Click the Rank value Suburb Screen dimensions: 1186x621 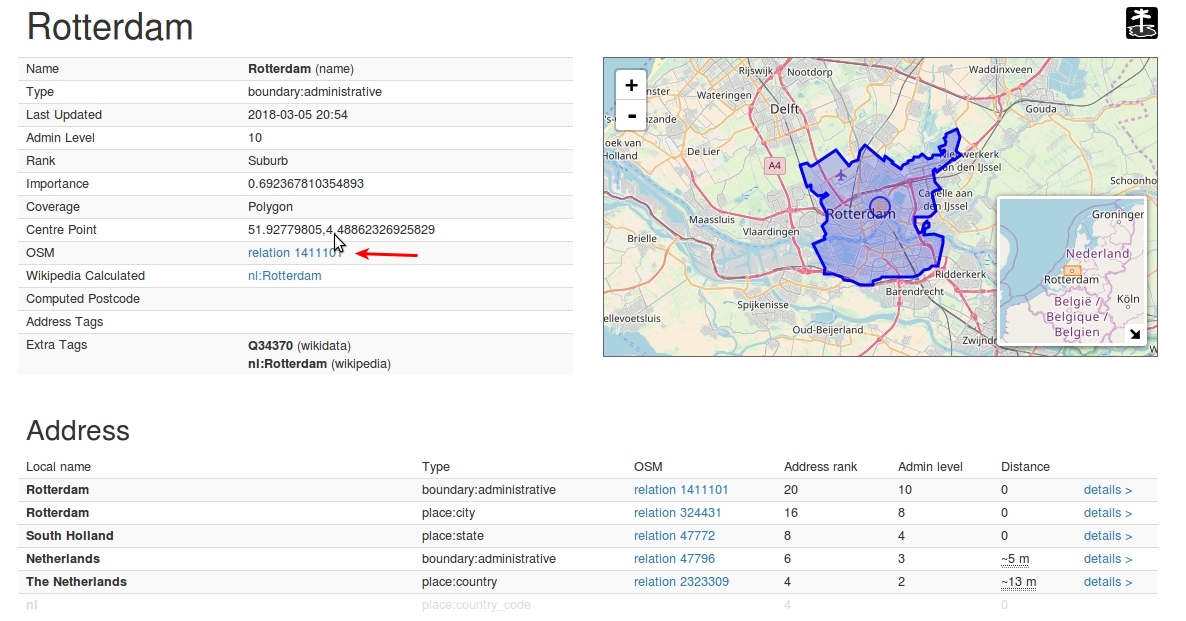click(x=268, y=160)
